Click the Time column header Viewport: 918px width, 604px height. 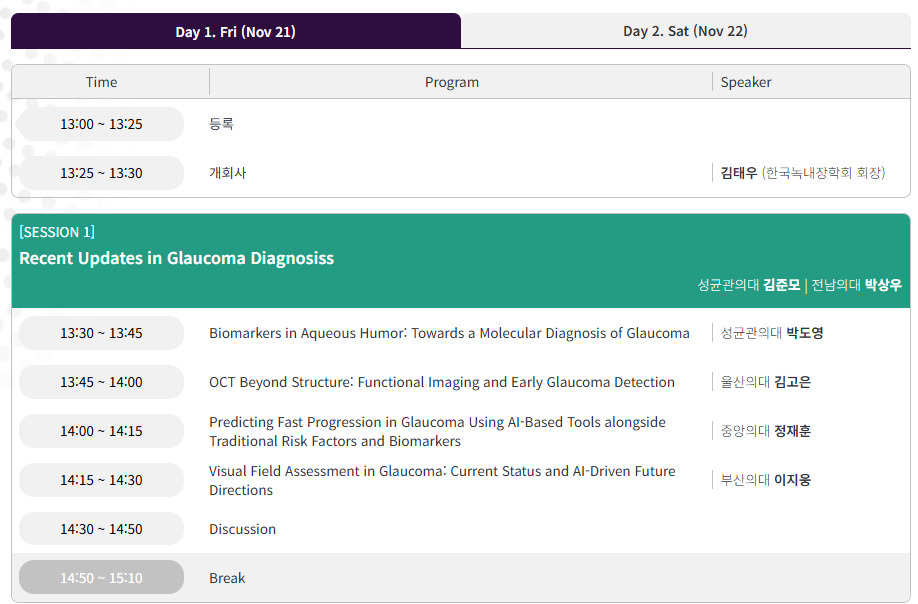tap(101, 82)
